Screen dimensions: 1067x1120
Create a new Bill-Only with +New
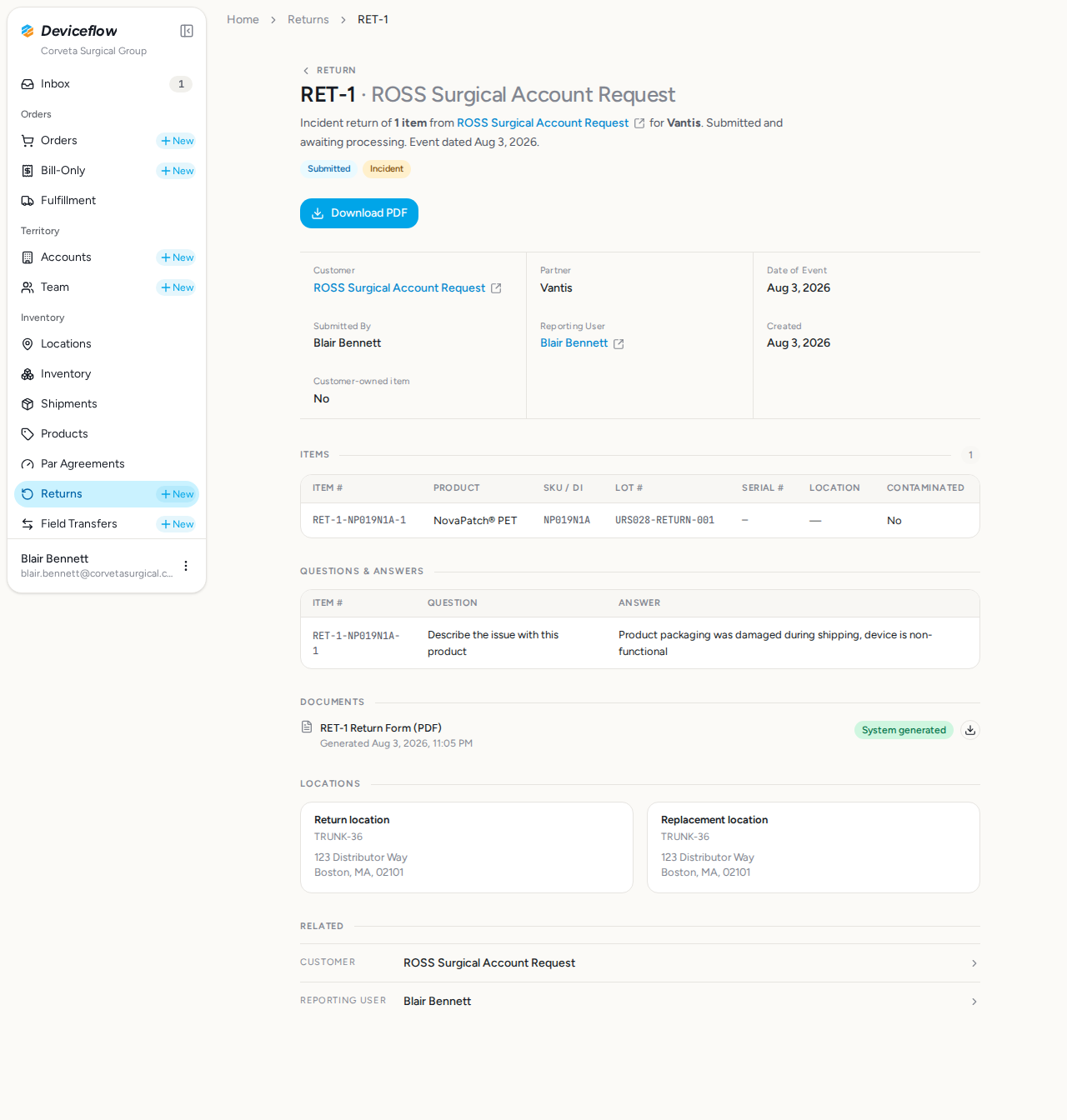177,171
